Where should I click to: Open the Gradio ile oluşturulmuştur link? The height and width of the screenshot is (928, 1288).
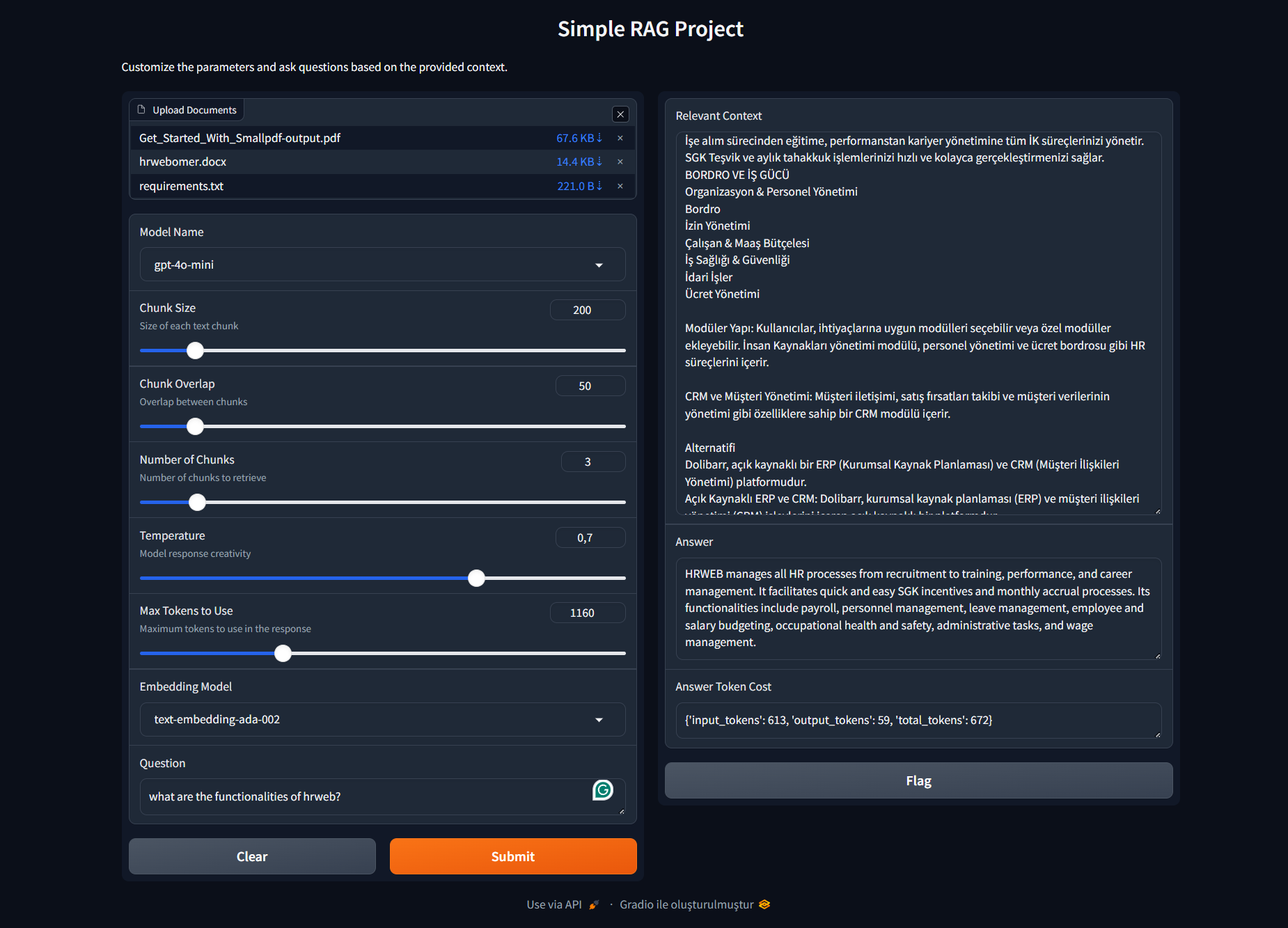tap(695, 904)
